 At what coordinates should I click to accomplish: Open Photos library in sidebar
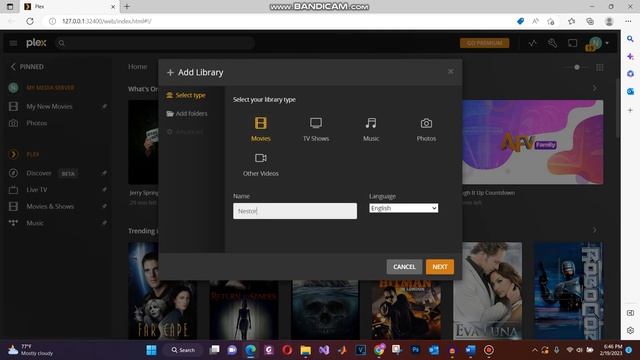37,123
